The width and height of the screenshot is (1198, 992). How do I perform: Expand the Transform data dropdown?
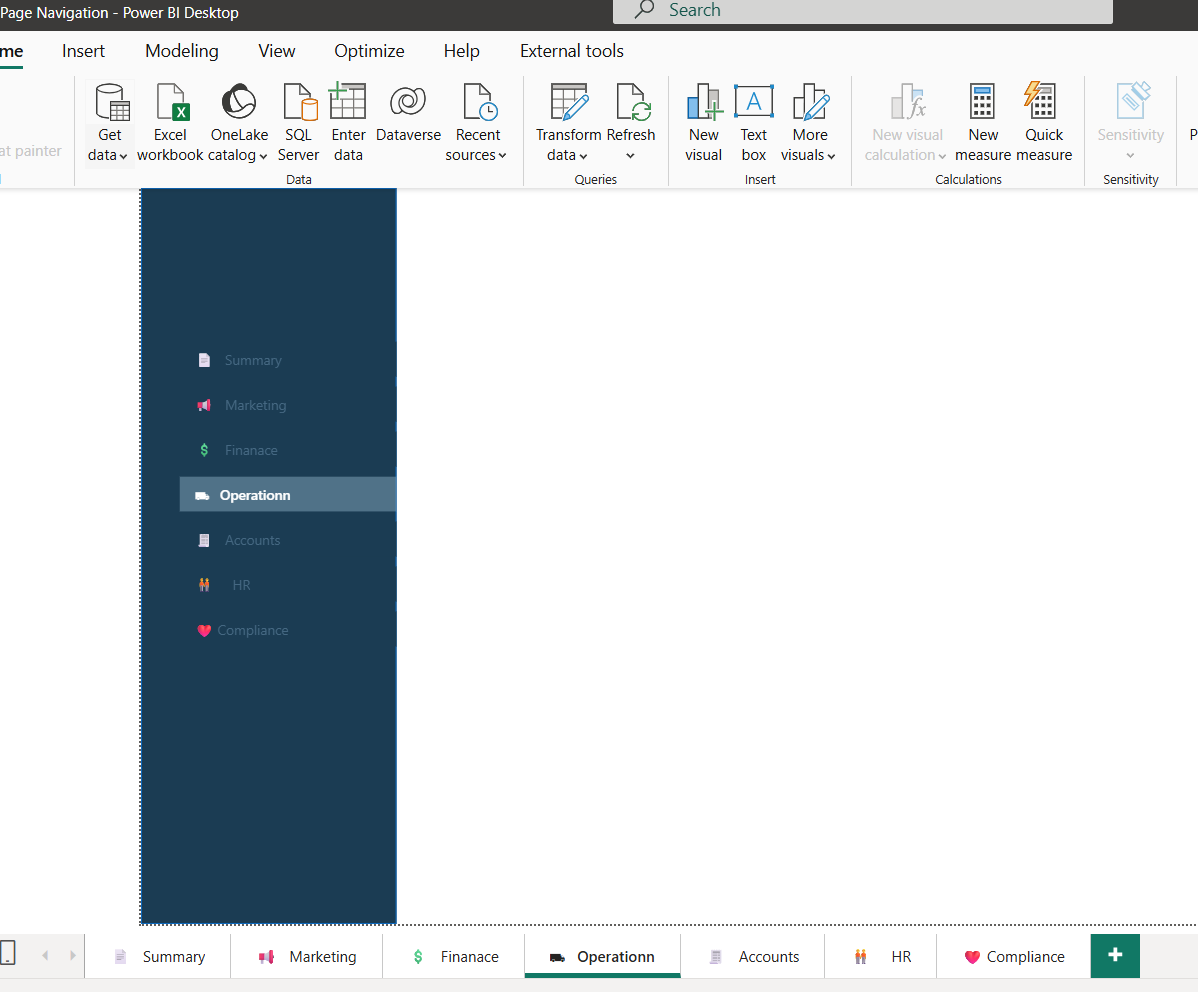(568, 155)
